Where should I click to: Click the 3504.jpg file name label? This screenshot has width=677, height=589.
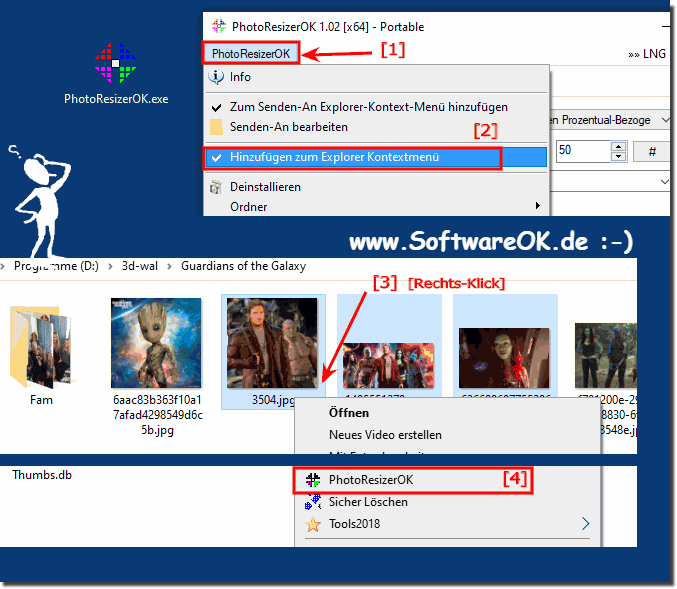pyautogui.click(x=273, y=400)
